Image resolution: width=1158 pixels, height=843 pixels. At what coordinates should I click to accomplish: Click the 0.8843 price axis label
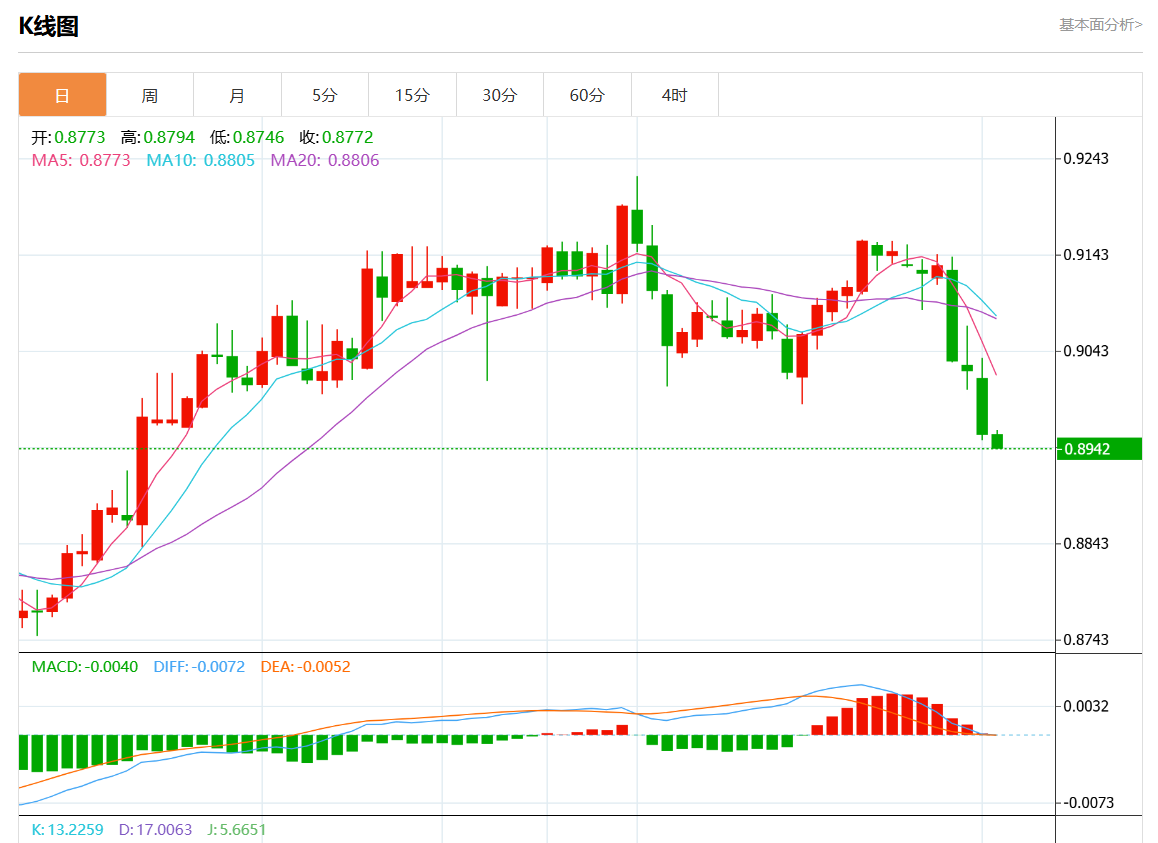pyautogui.click(x=1086, y=544)
